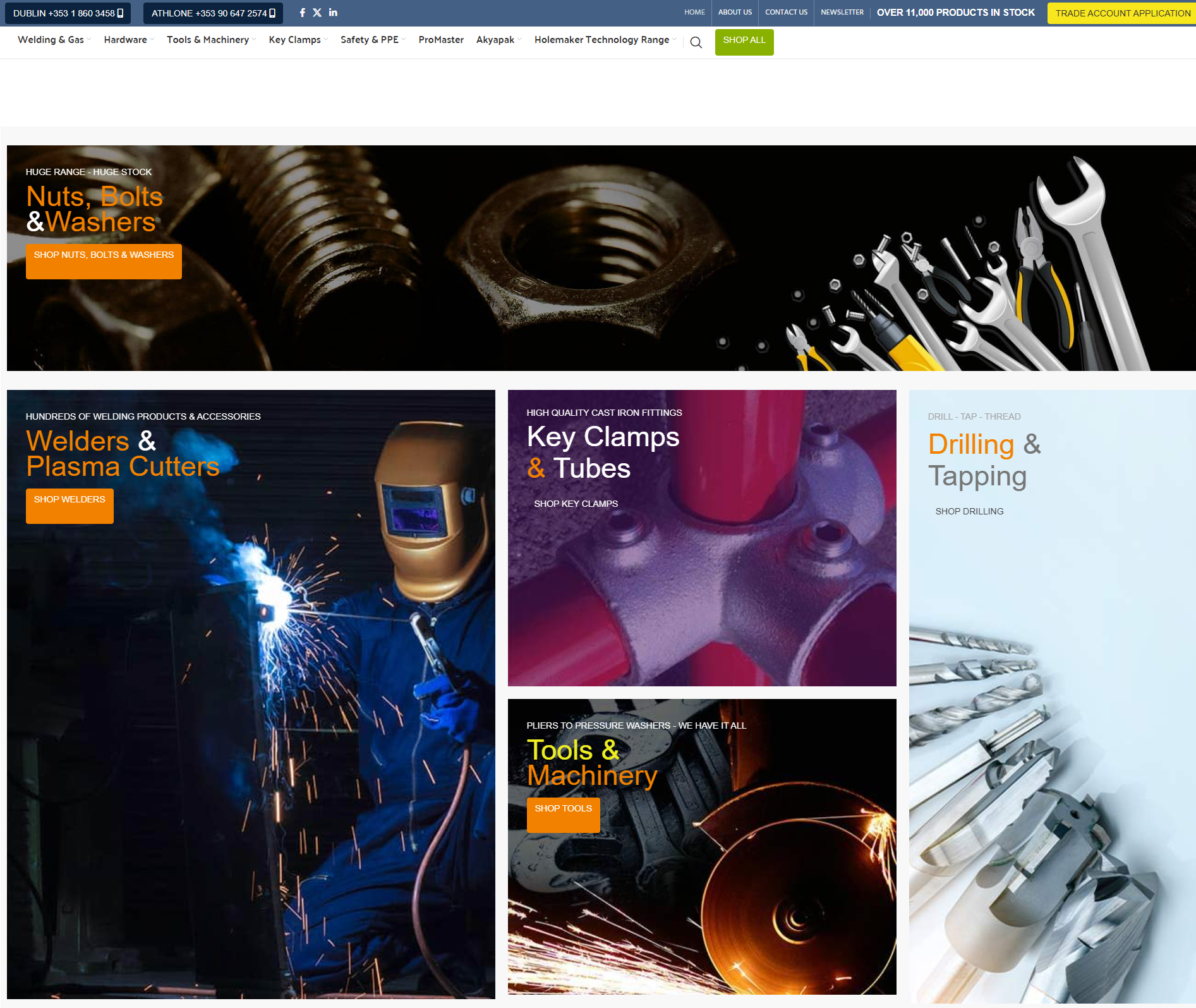Click the search magnifier icon
This screenshot has width=1196, height=1008.
pyautogui.click(x=696, y=42)
